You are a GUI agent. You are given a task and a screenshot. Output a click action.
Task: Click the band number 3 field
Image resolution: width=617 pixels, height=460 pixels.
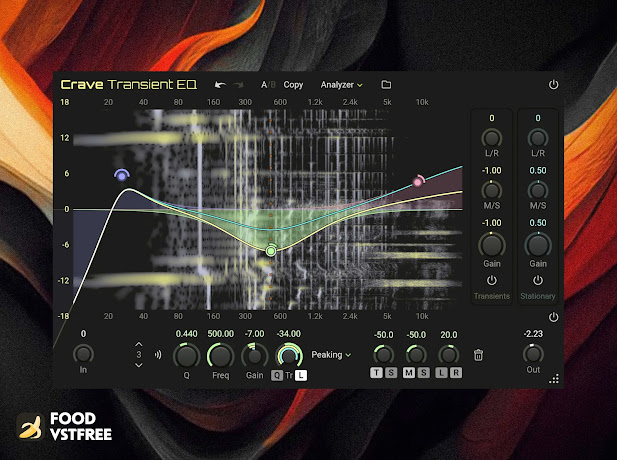click(139, 355)
